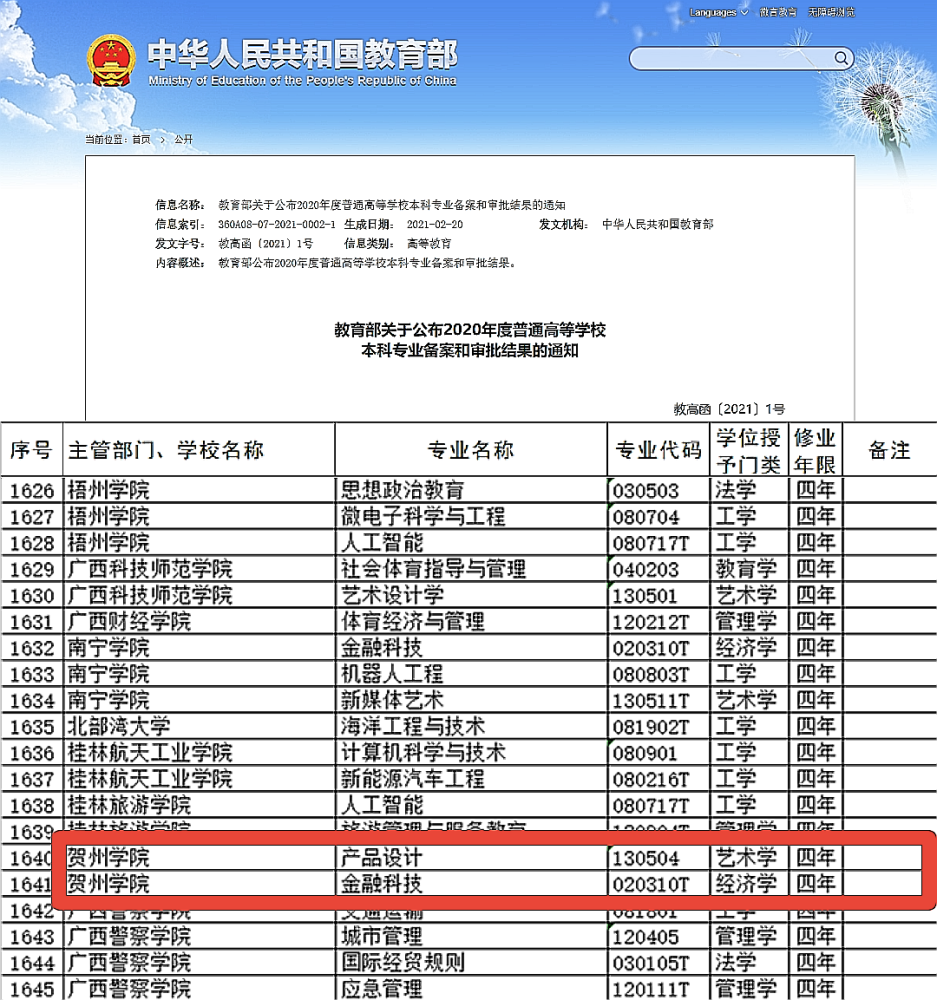Image resolution: width=937 pixels, height=1000 pixels.
Task: Click the category value 高等教育
Action: 429,244
